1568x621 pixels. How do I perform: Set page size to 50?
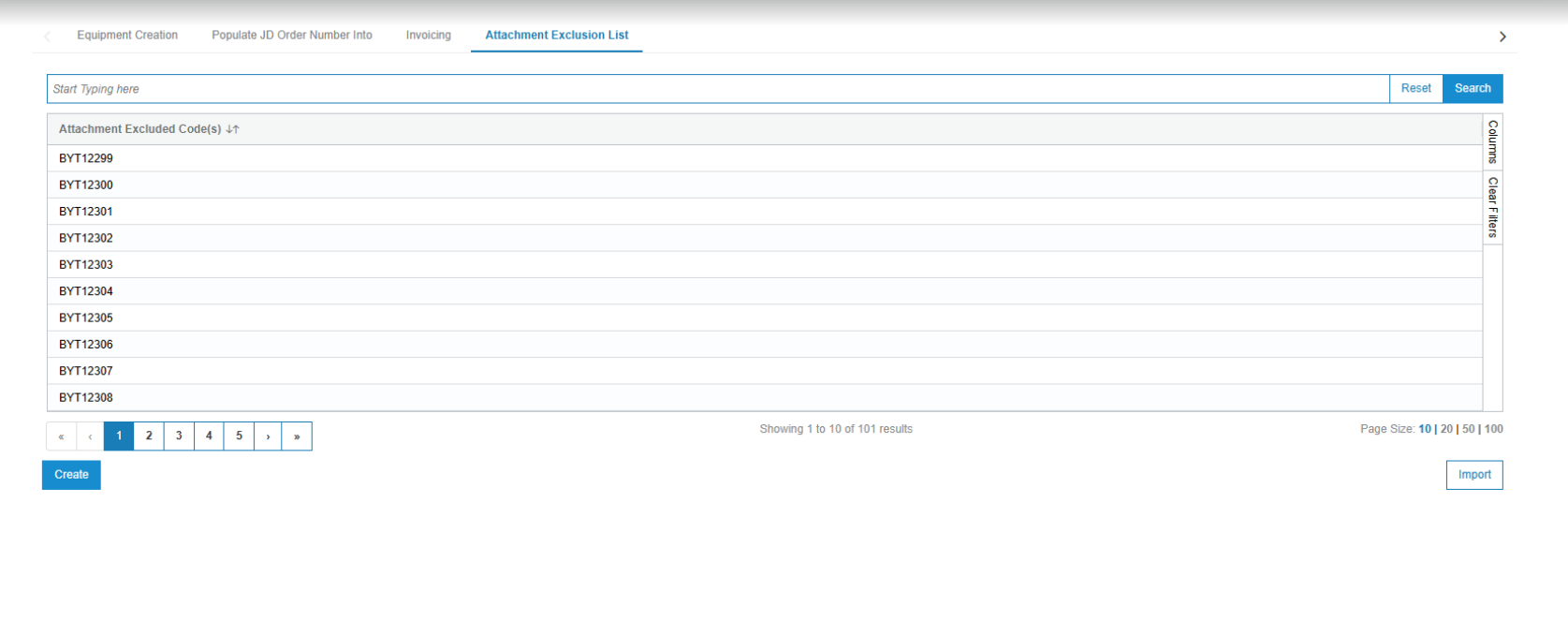point(1468,429)
